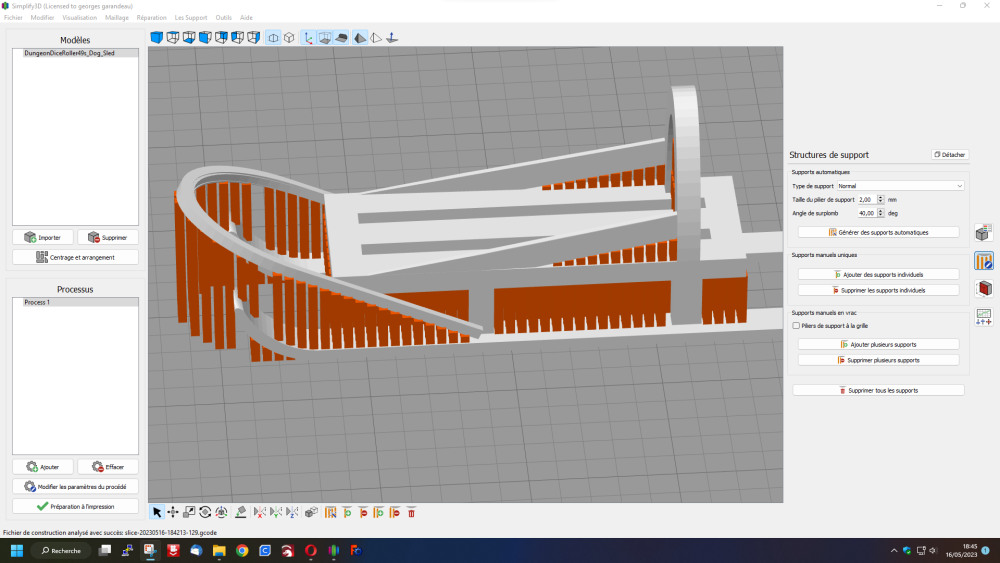Switch to the front view cube icon
The height and width of the screenshot is (563, 1000).
[x=205, y=38]
